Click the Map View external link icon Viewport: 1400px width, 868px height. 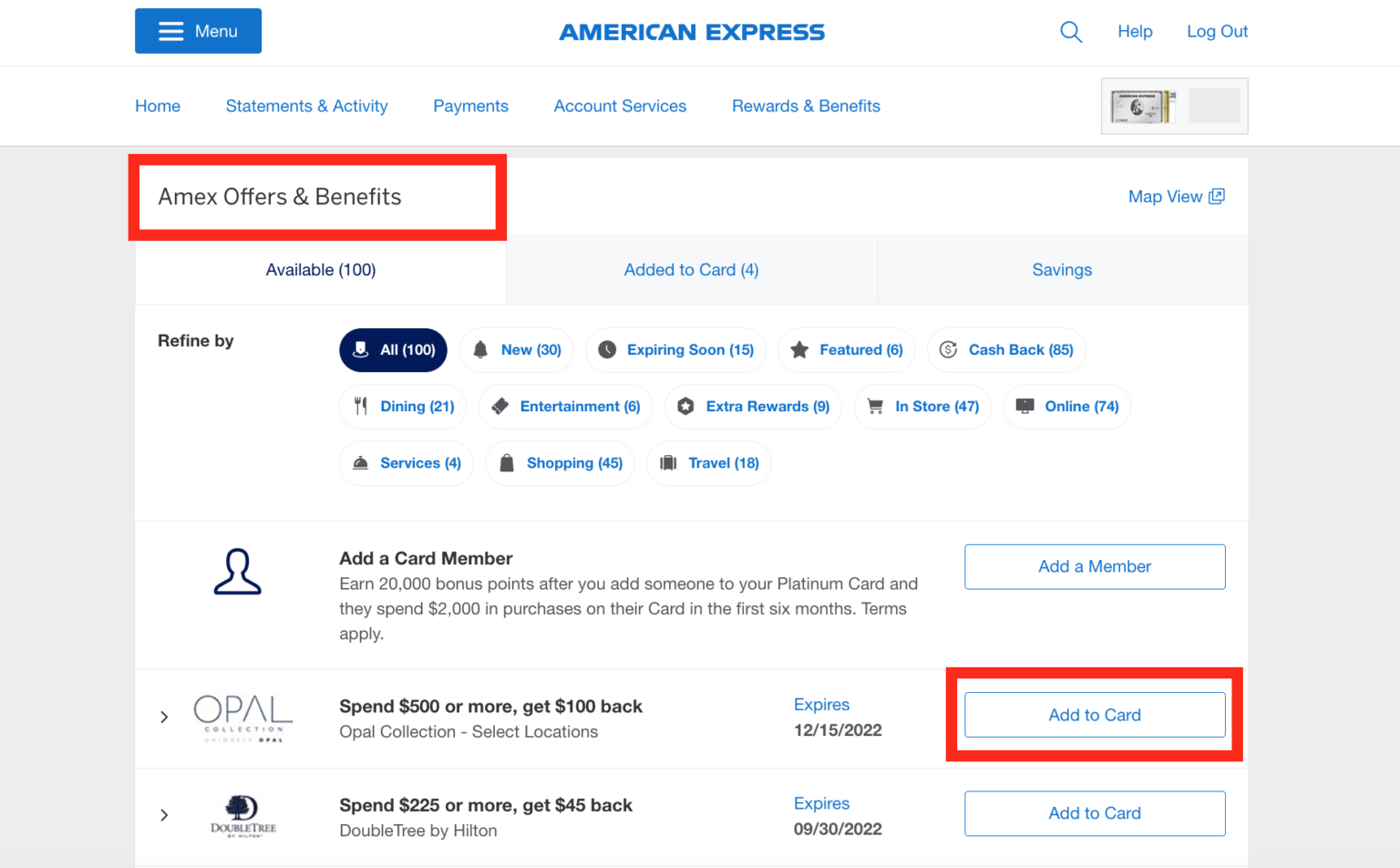(1219, 195)
